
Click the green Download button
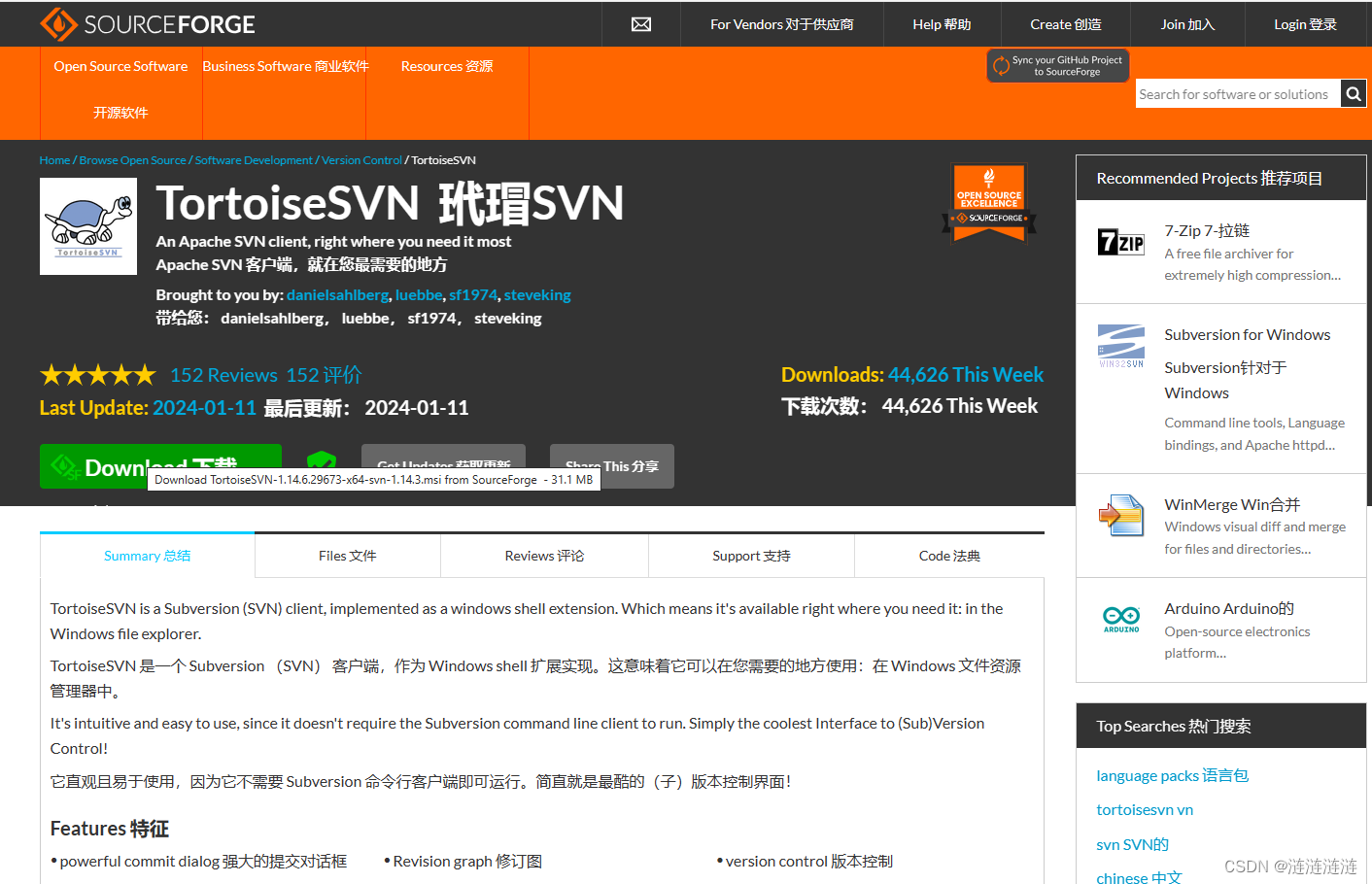(160, 466)
